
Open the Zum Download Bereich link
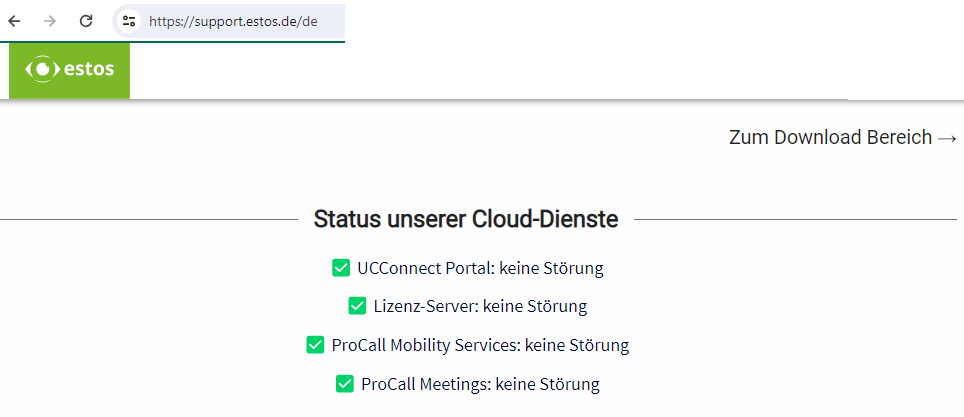pyautogui.click(x=830, y=138)
